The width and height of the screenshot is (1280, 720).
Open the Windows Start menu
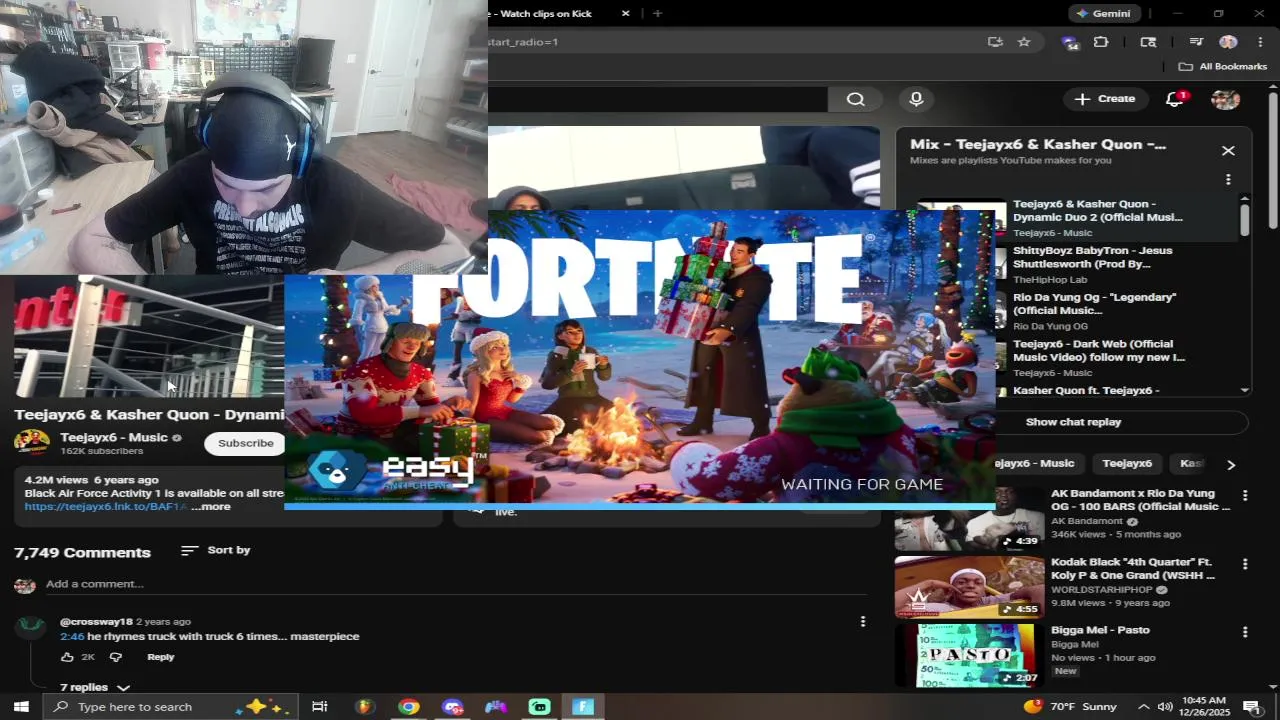point(20,707)
